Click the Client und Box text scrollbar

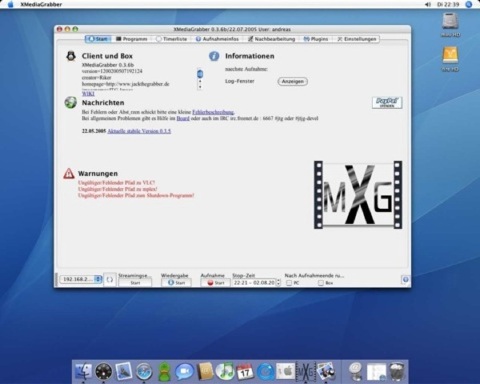[x=200, y=79]
